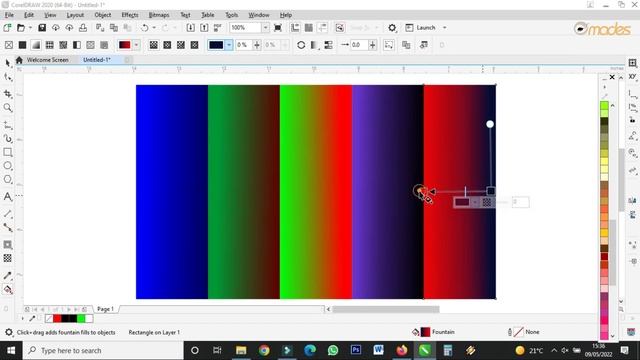
Task: Create a new document
Action: [x=7, y=28]
